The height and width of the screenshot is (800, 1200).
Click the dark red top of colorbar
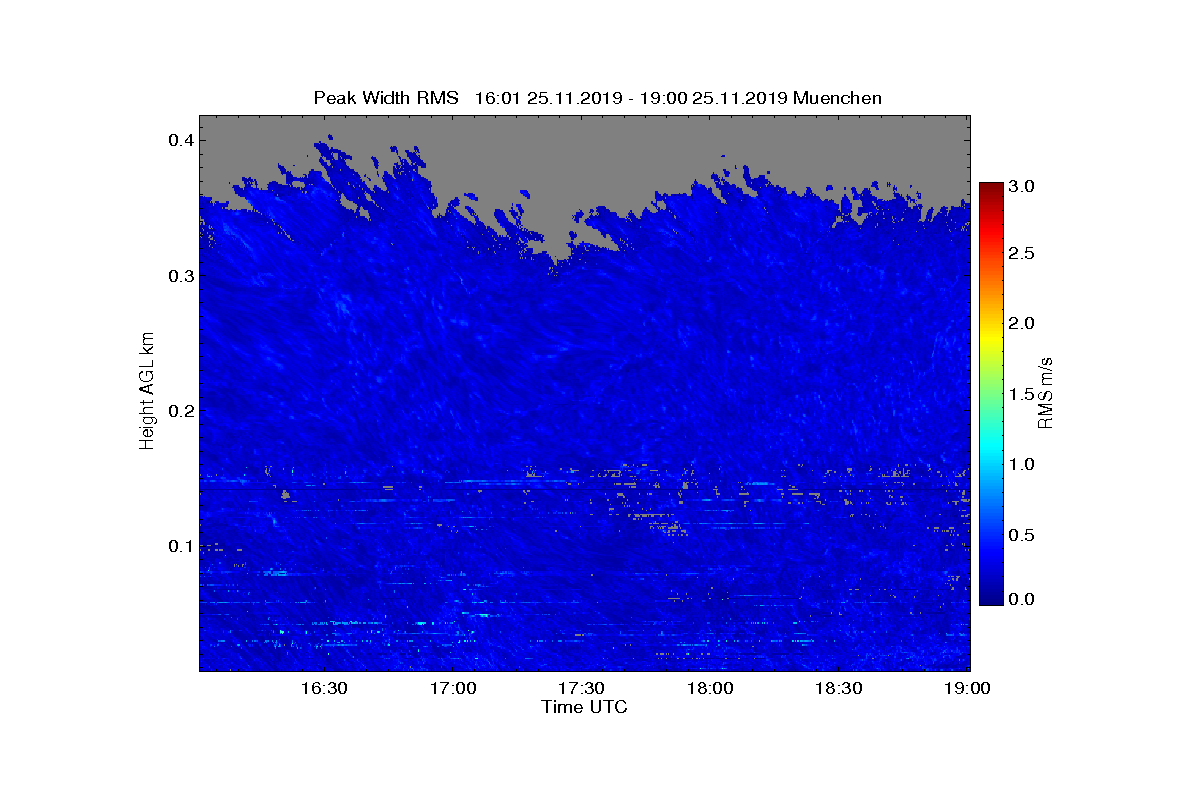pyautogui.click(x=991, y=188)
